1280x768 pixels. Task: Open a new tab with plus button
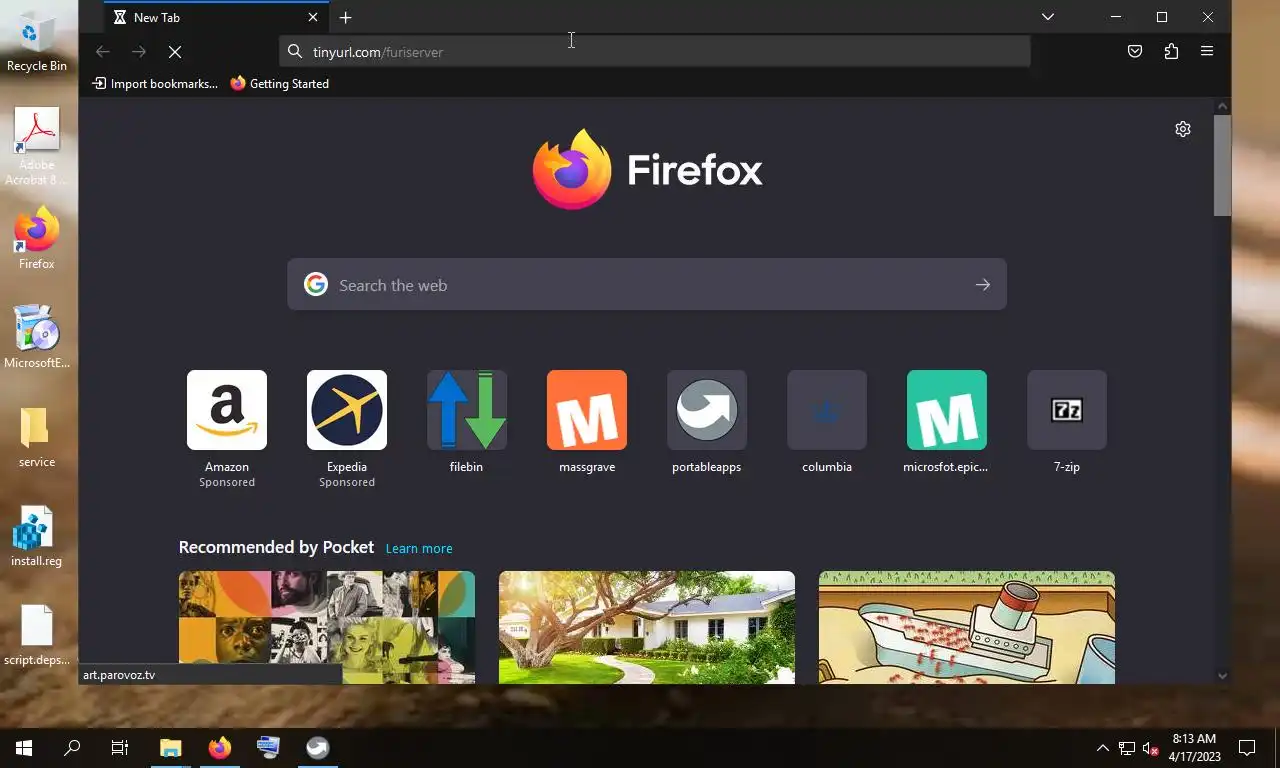pos(345,17)
